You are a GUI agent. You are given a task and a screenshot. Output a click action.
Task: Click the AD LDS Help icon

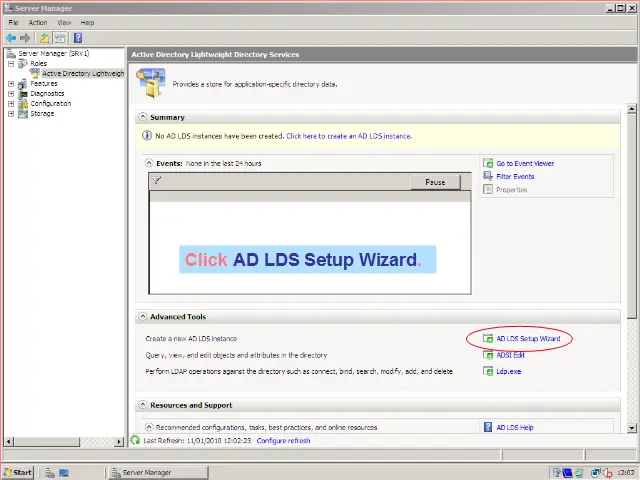tap(488, 427)
